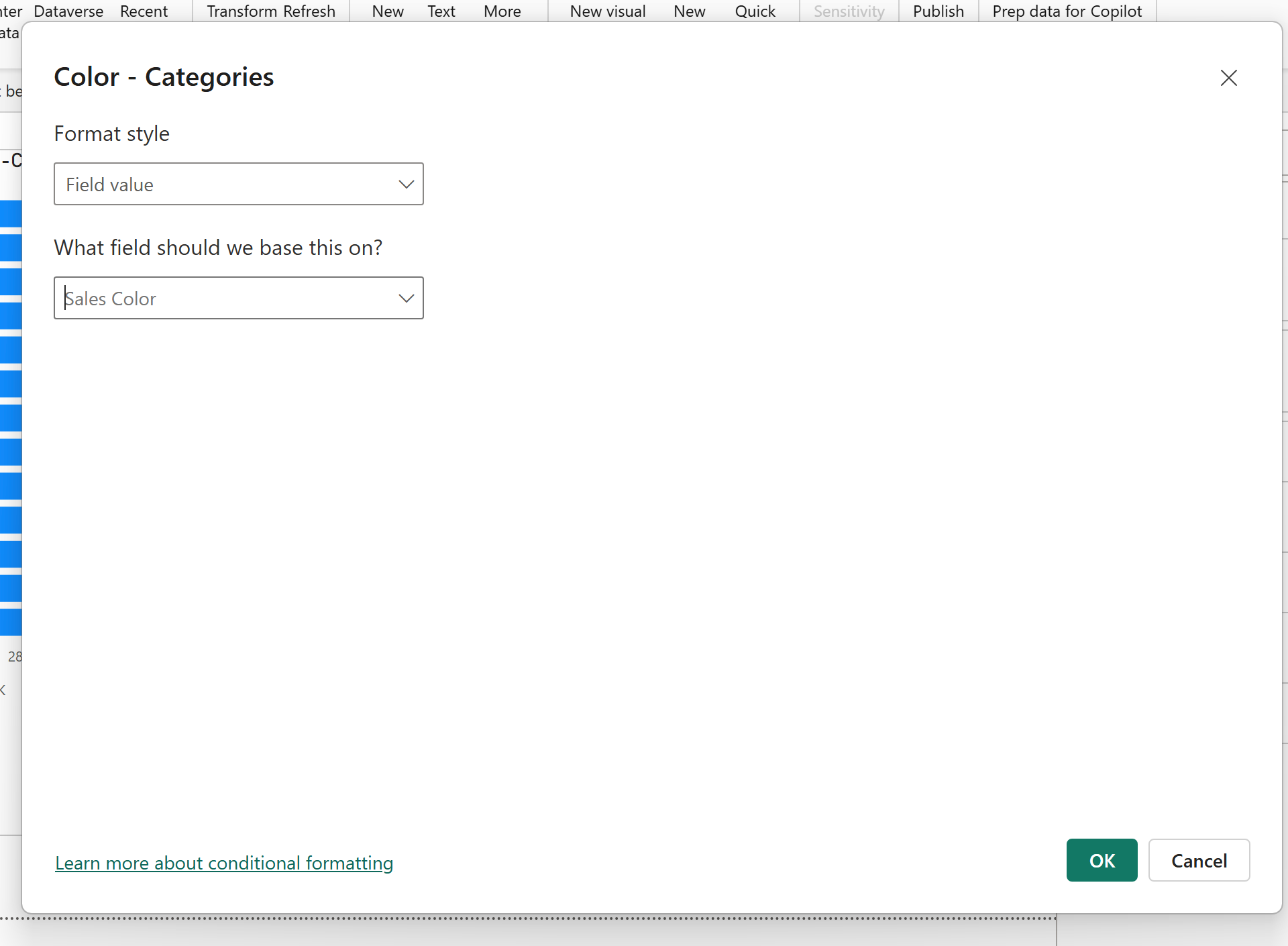Click Quick measure ribbon item
This screenshot has width=1288, height=946.
coord(755,11)
